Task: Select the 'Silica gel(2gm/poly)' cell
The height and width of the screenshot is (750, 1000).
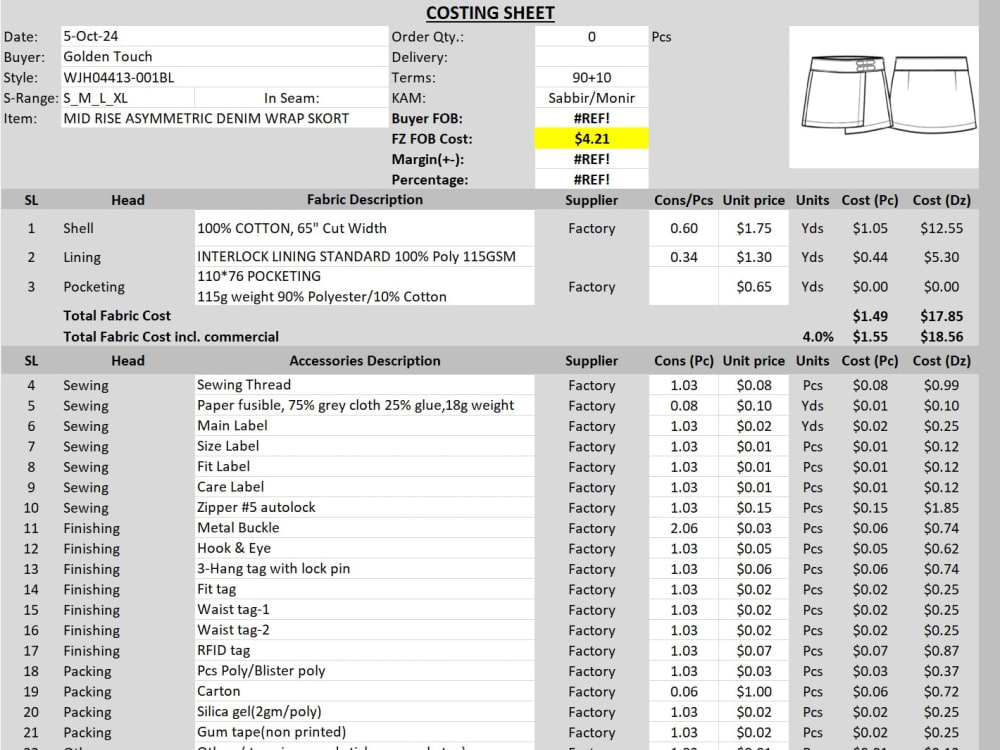Action: coord(364,711)
